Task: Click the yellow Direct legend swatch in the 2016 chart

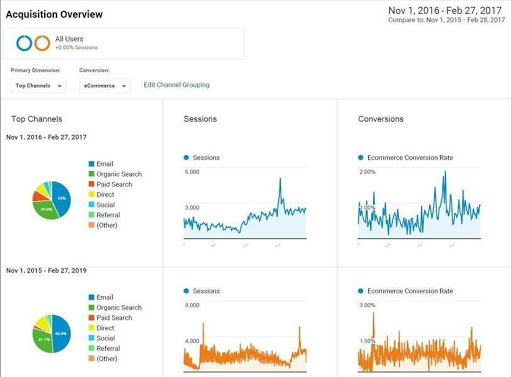Action: [x=91, y=194]
